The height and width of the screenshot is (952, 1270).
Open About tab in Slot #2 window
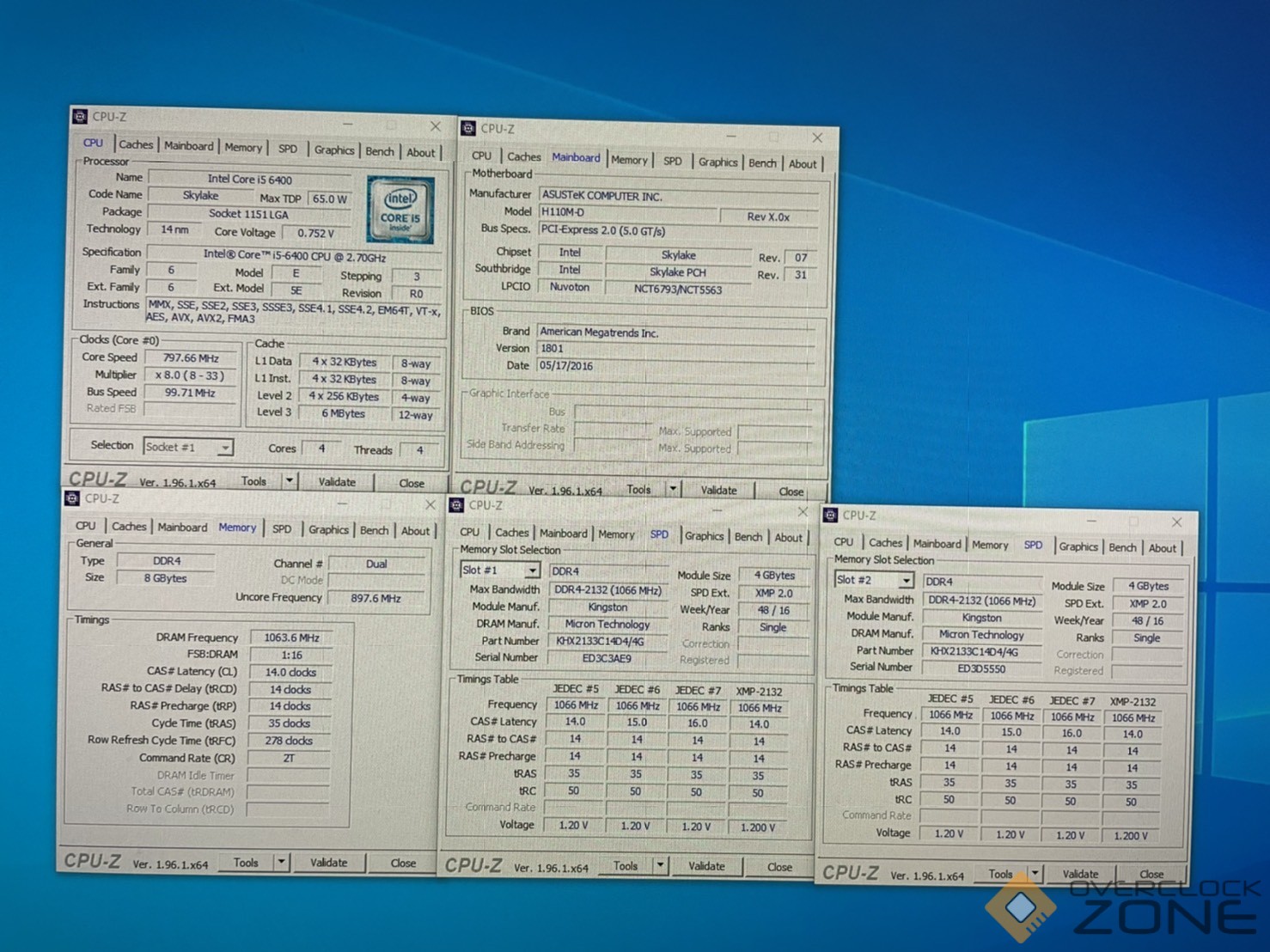pos(1162,548)
